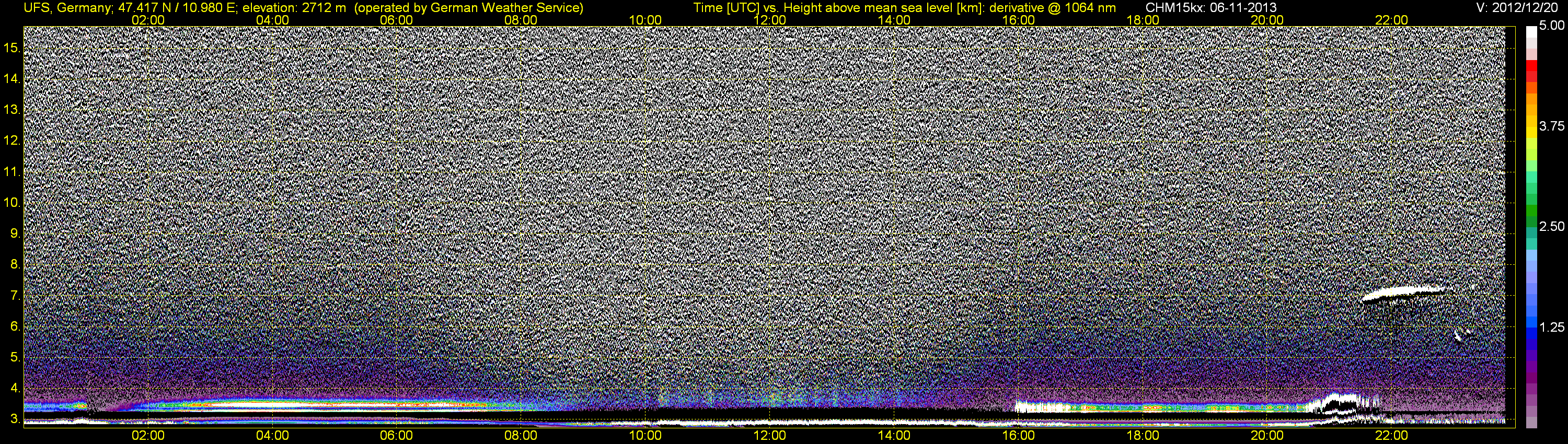Click the station title "UFS, Germany"
Screen dimensions: 1568x444
point(67,8)
